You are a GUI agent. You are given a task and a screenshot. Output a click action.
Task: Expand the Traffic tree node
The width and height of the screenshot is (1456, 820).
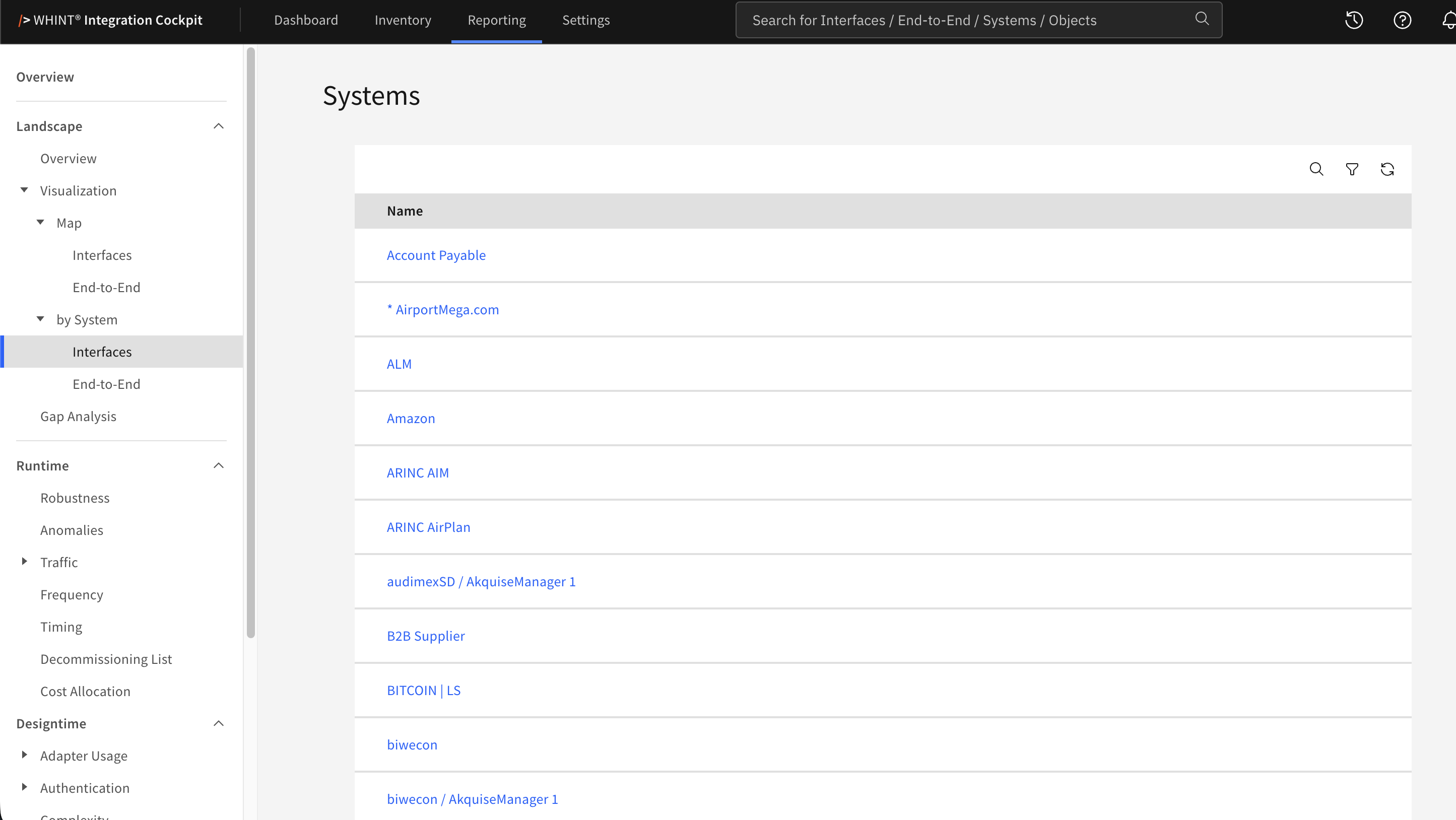(x=24, y=561)
